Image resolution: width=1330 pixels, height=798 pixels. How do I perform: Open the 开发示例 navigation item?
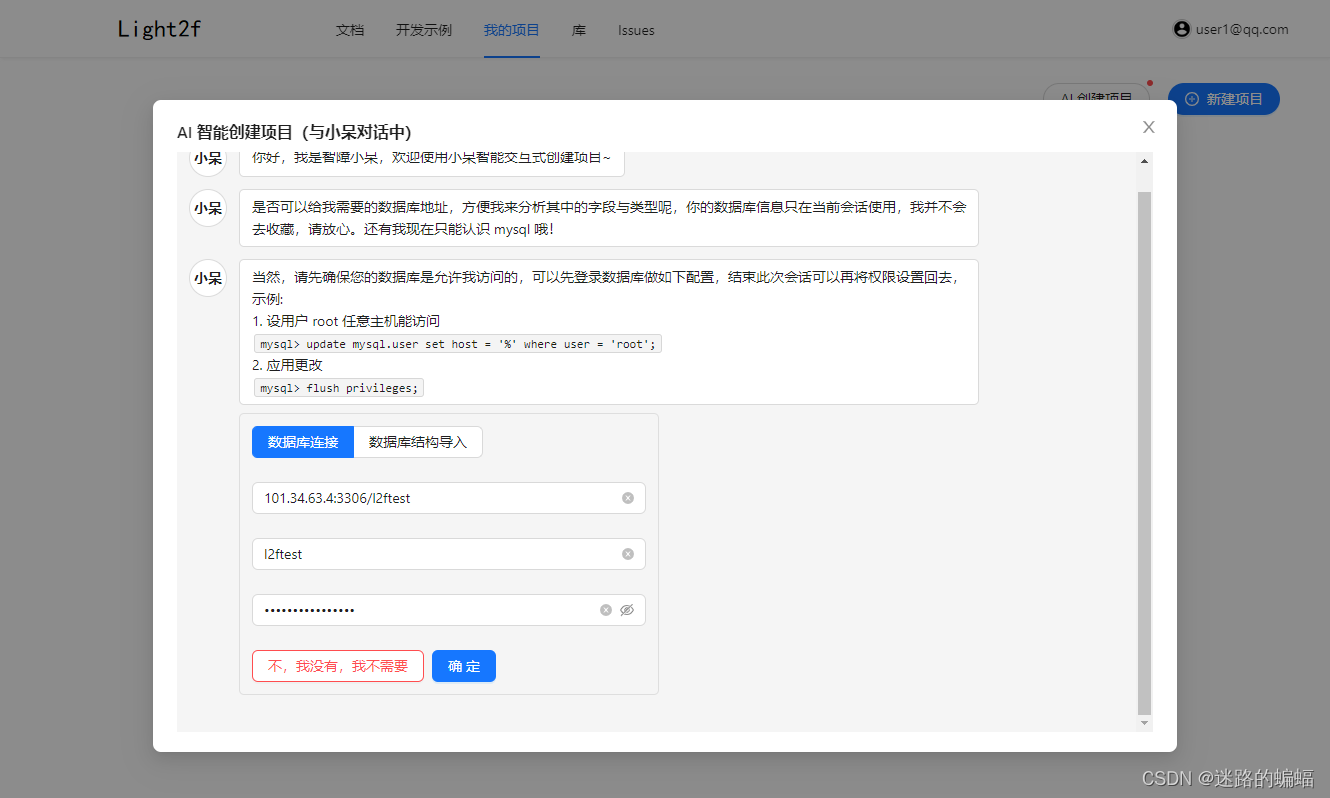tap(423, 31)
